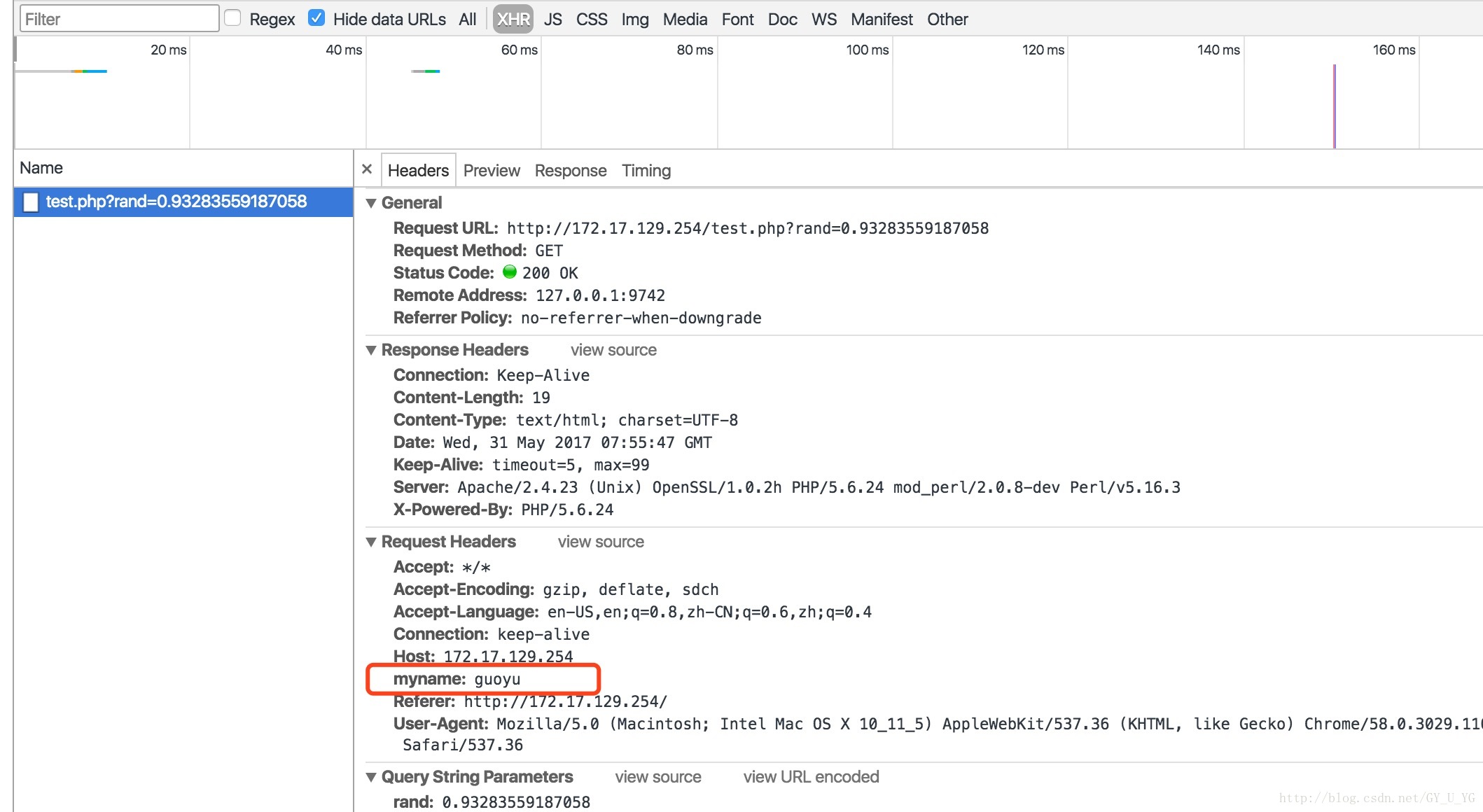This screenshot has height=812, width=1483.
Task: Filter requests by WS
Action: click(824, 20)
